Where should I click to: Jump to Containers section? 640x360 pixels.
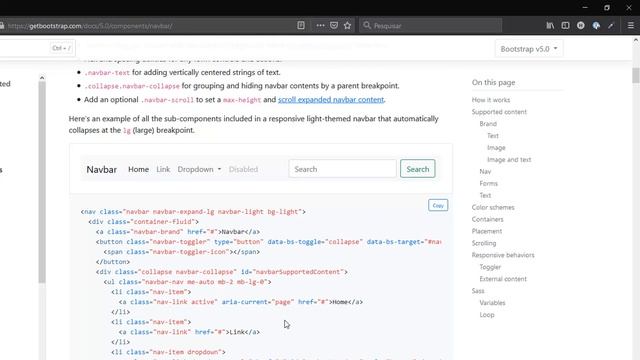(x=487, y=219)
